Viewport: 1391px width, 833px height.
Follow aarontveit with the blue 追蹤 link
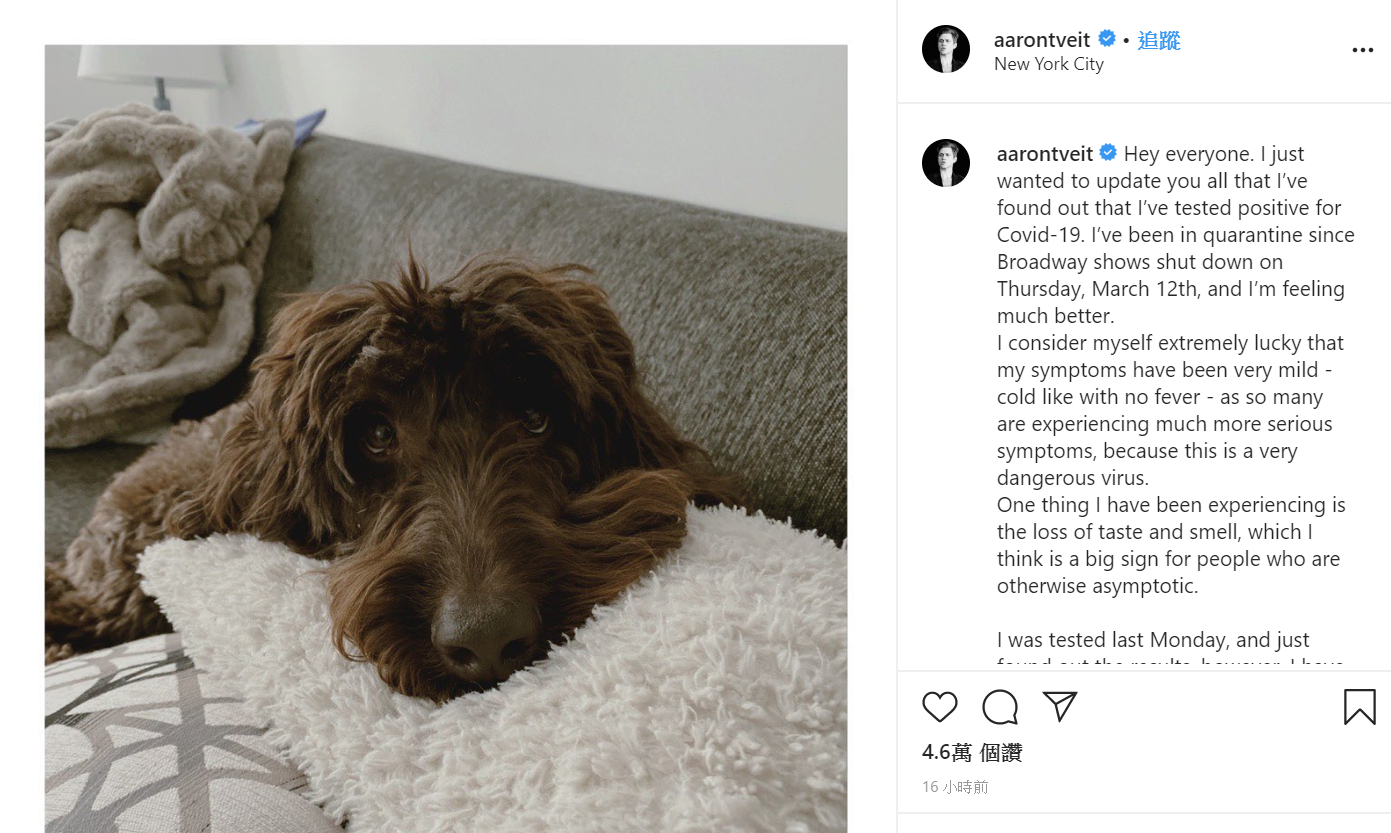(1159, 40)
